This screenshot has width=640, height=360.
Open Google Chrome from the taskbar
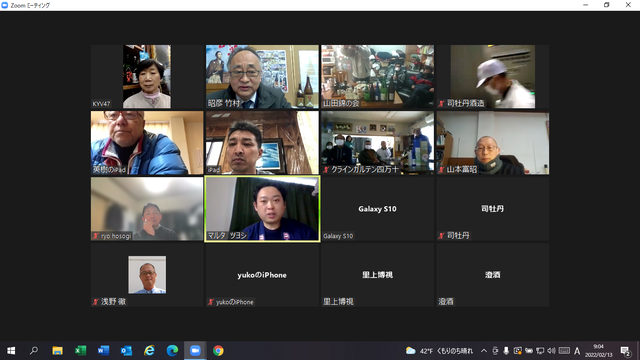pos(218,351)
